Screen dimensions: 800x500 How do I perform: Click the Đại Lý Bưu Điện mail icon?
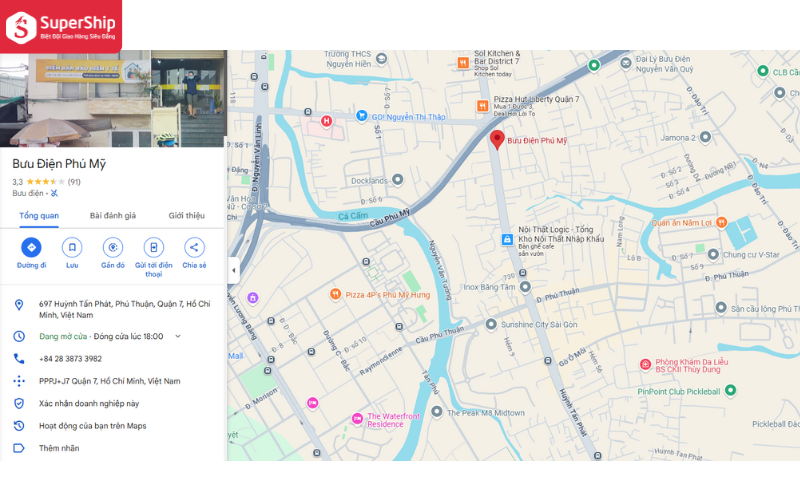point(626,63)
